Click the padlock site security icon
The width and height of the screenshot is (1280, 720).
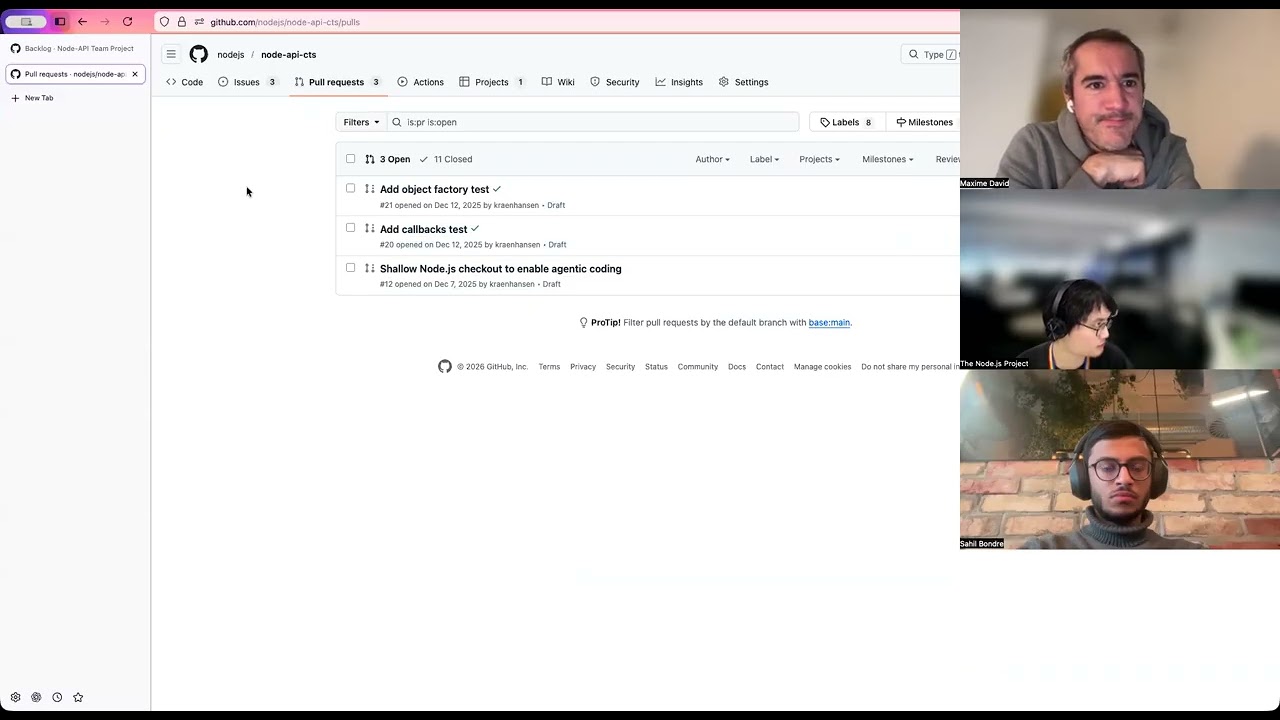pyautogui.click(x=181, y=21)
